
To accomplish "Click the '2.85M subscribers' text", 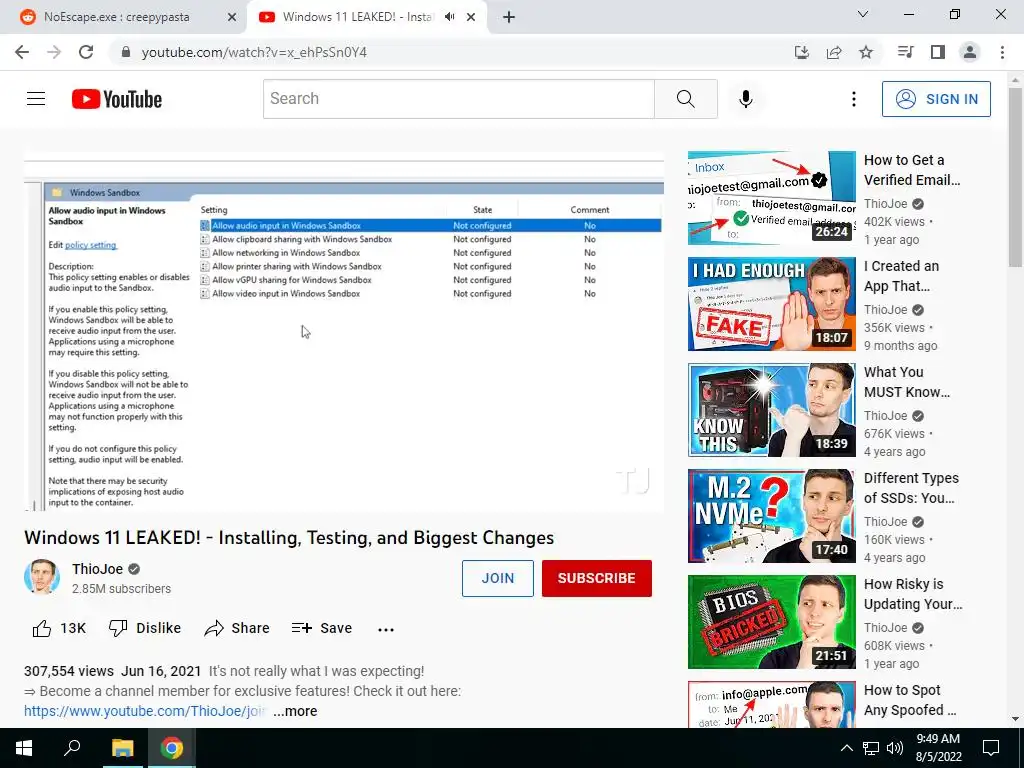I will (121, 588).
